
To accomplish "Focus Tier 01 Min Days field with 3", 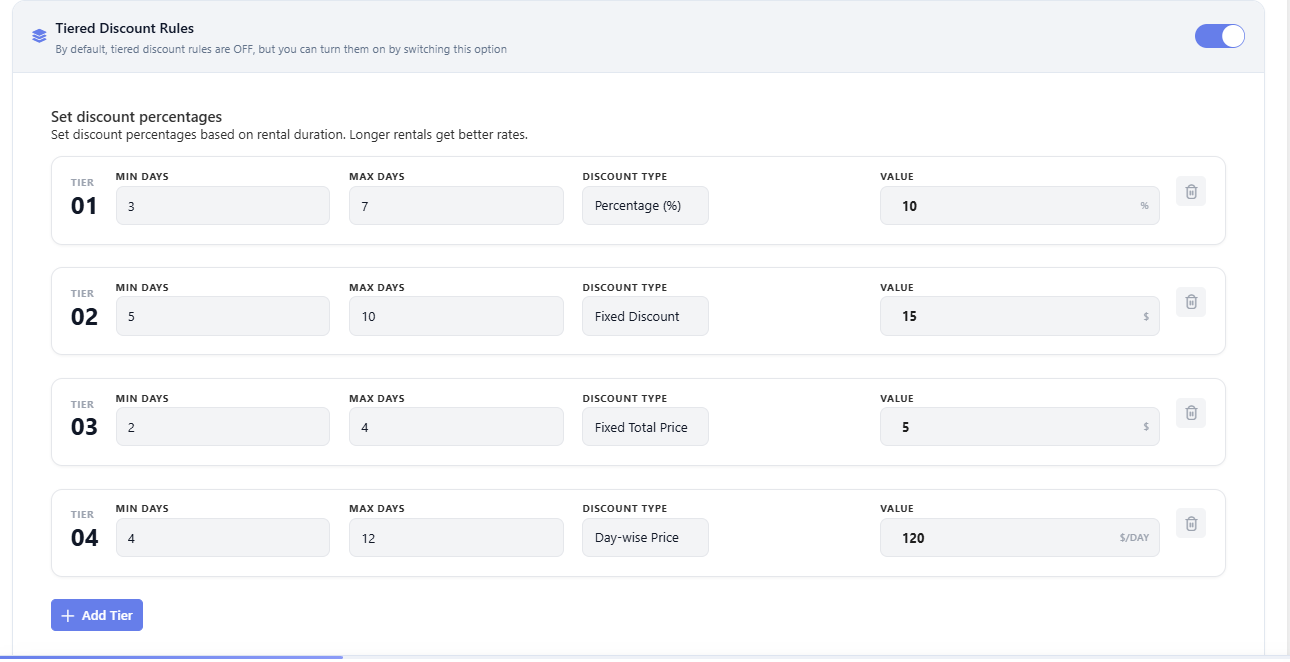I will (223, 206).
